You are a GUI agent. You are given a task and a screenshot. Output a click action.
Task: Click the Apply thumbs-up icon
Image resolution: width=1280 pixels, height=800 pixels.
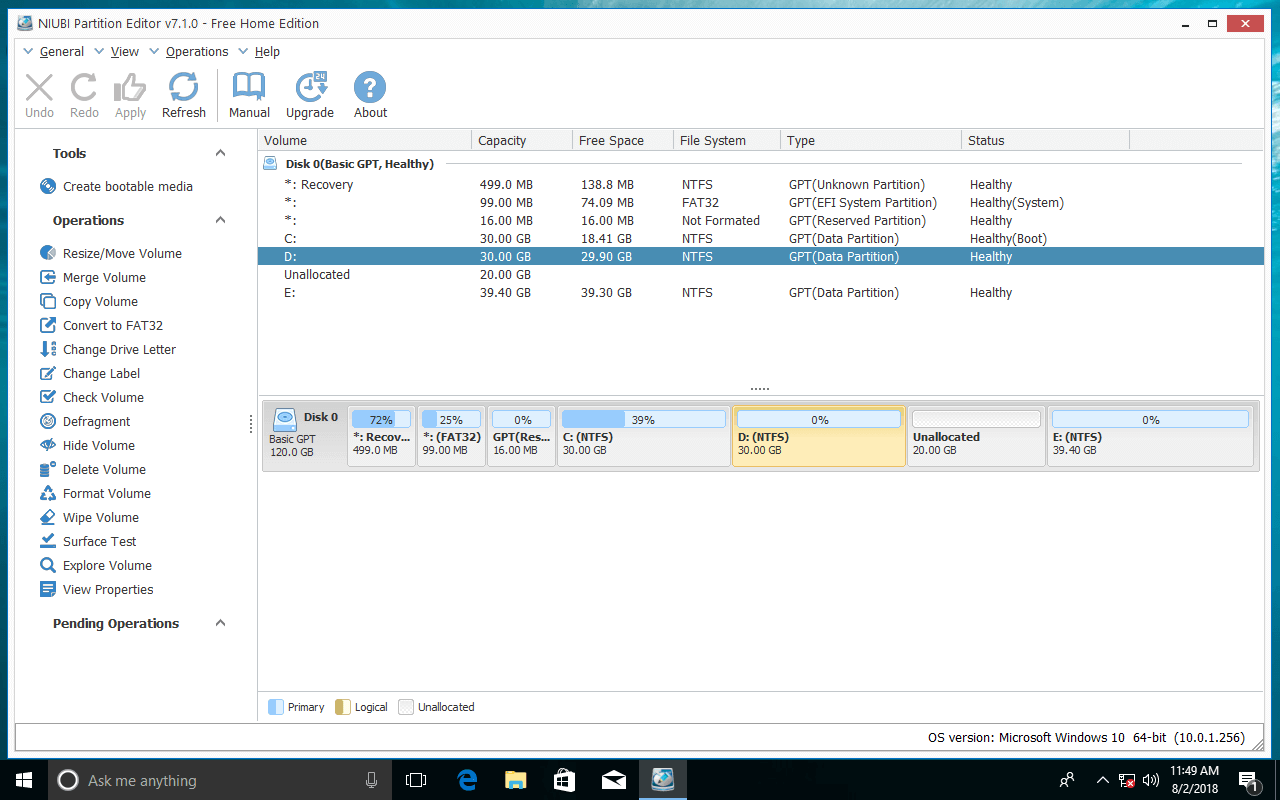130,96
